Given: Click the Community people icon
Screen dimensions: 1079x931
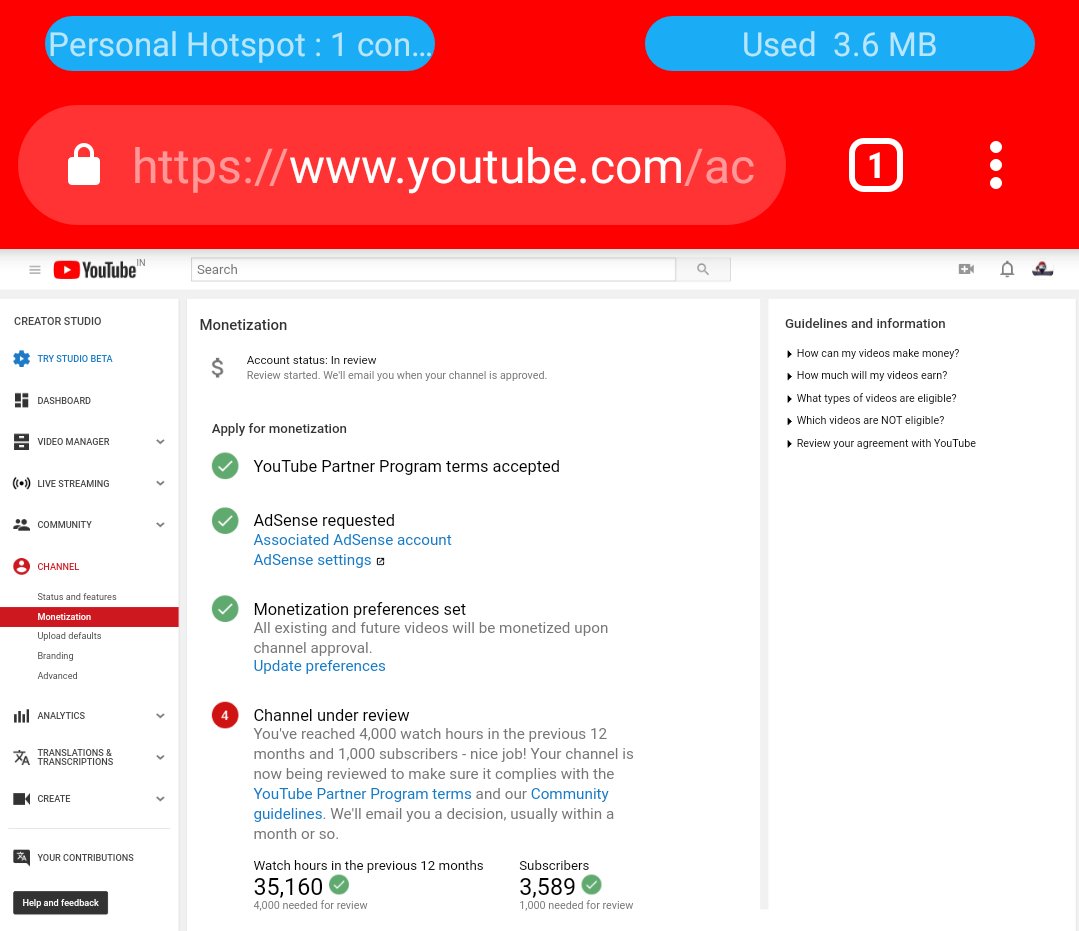Looking at the screenshot, I should pyautogui.click(x=21, y=524).
